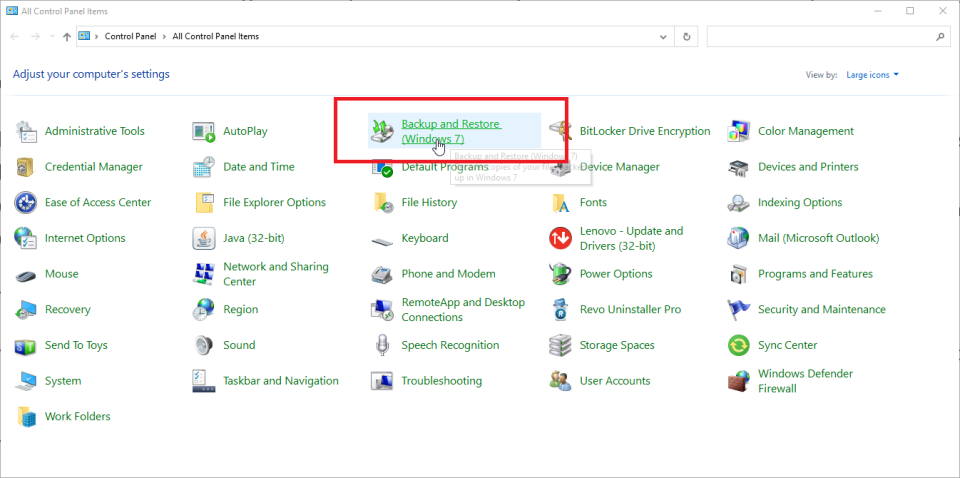960x478 pixels.
Task: Open the Revo Uninstaller Pro icon
Action: click(x=561, y=309)
